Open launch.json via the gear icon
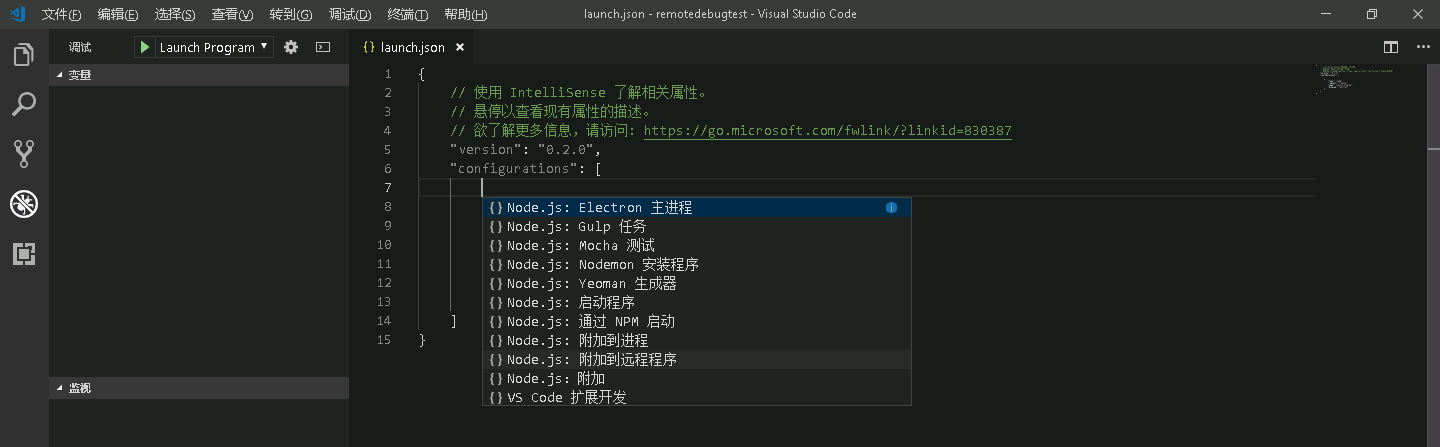This screenshot has width=1440, height=447. click(x=291, y=47)
